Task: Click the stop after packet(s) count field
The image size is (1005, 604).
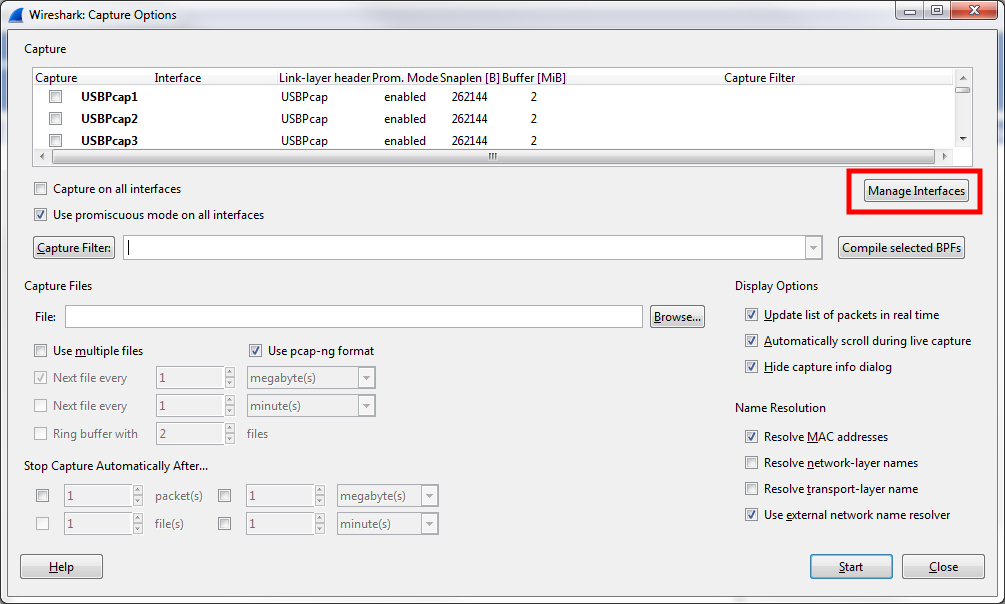Action: point(98,496)
